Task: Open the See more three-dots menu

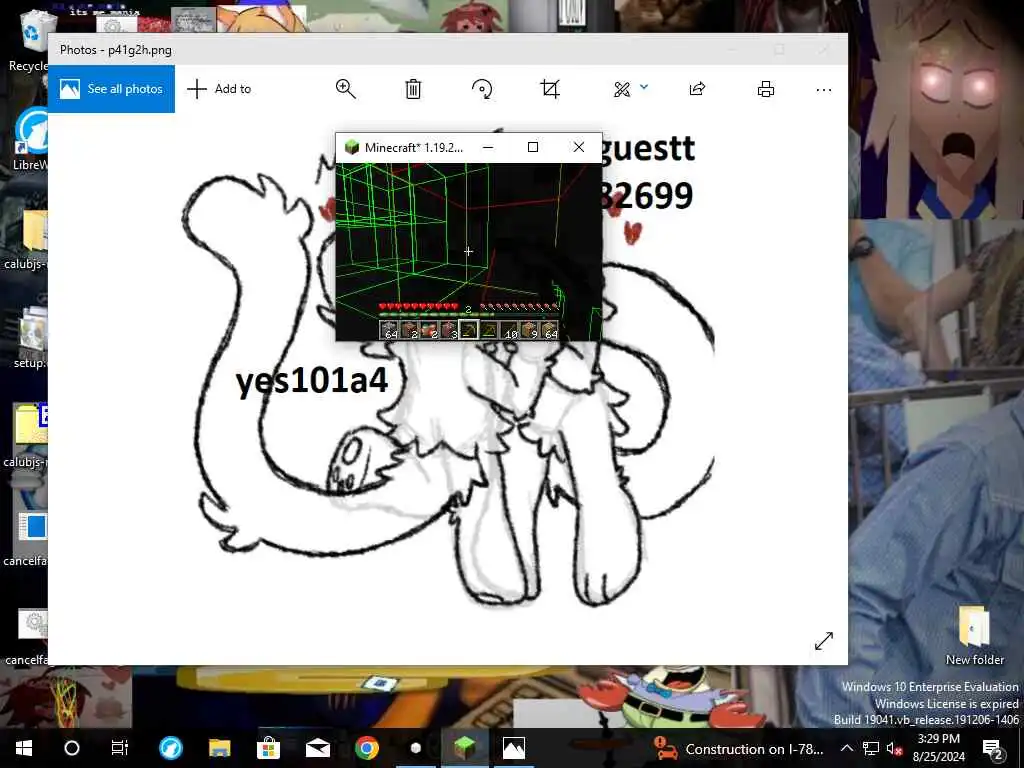Action: (824, 89)
